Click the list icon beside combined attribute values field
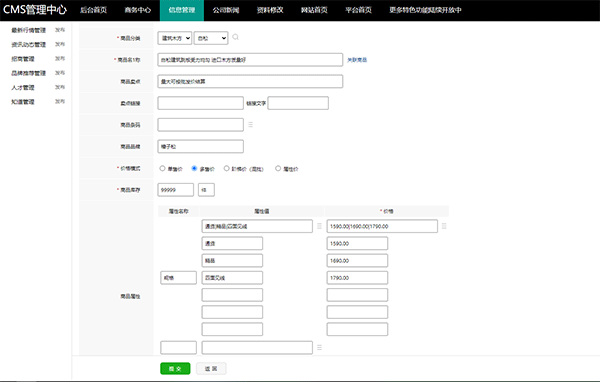This screenshot has height=382, width=600. pos(319,226)
